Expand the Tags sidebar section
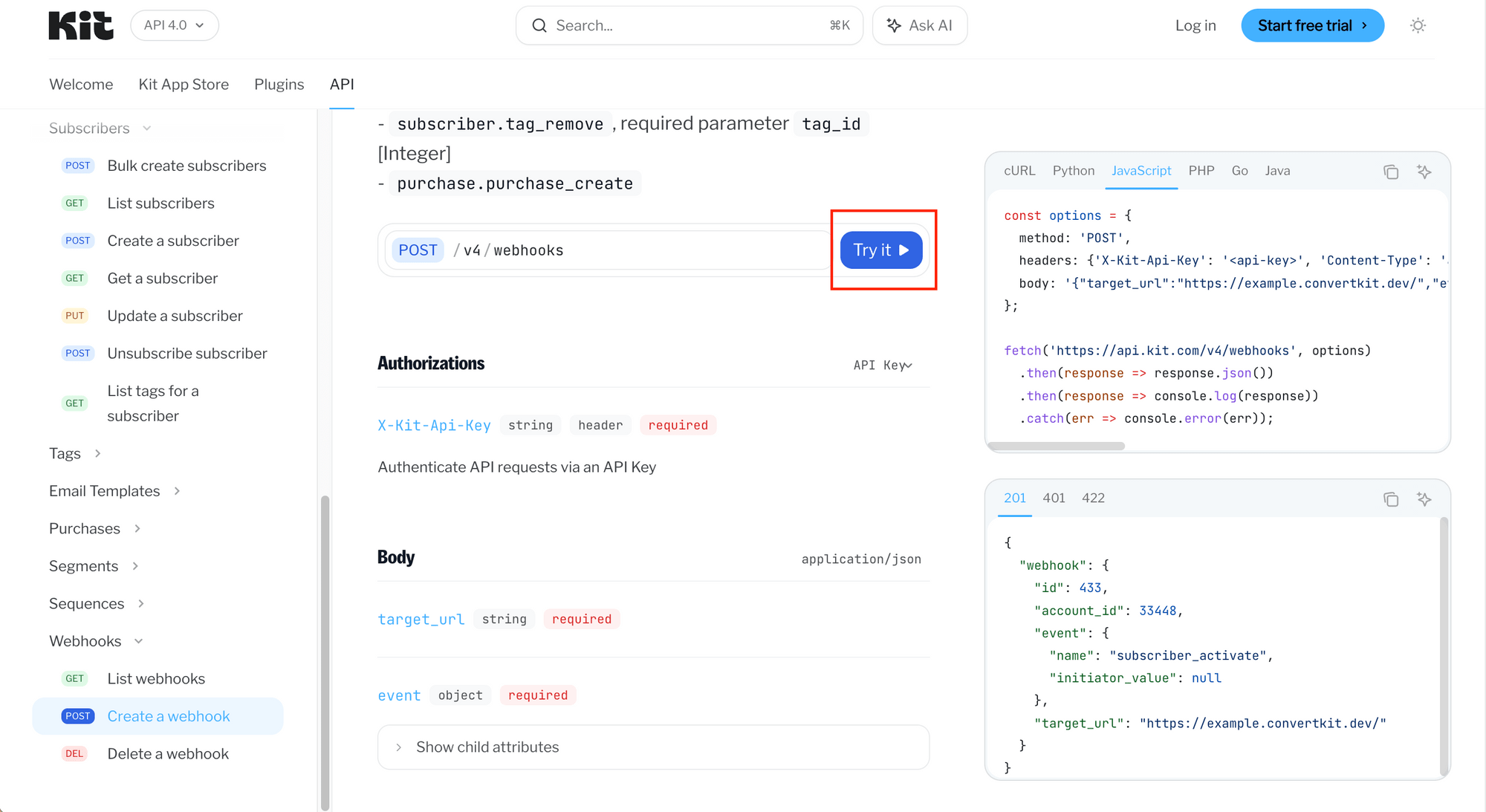The height and width of the screenshot is (812, 1486). (x=75, y=454)
